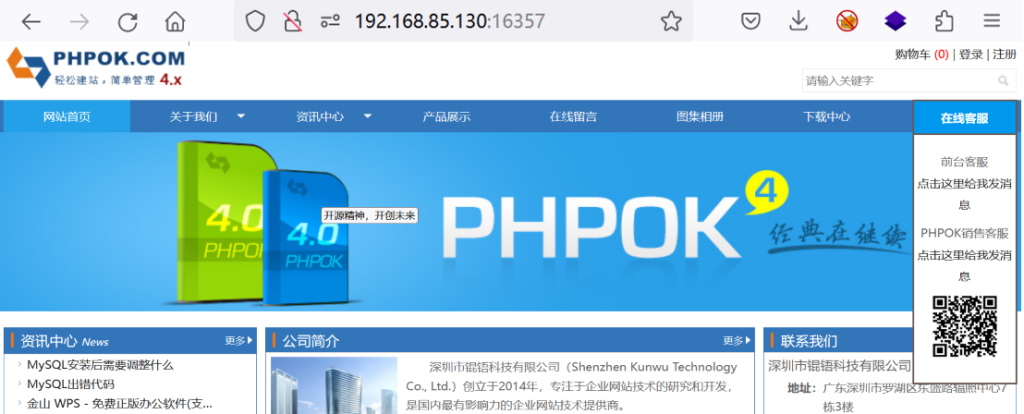Click the 前台客服 label

coord(965,162)
